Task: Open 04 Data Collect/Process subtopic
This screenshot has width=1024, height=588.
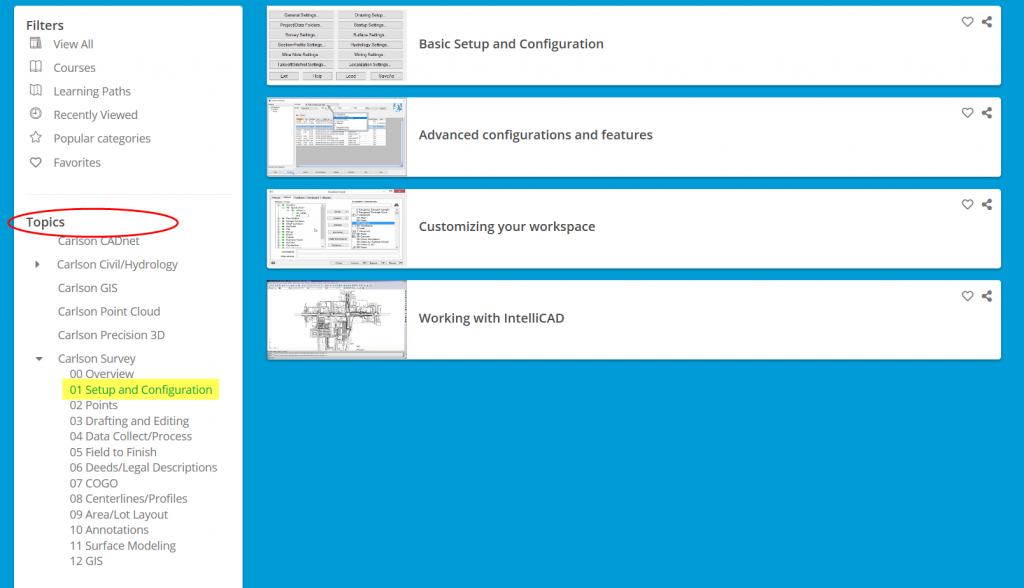Action: pyautogui.click(x=131, y=436)
